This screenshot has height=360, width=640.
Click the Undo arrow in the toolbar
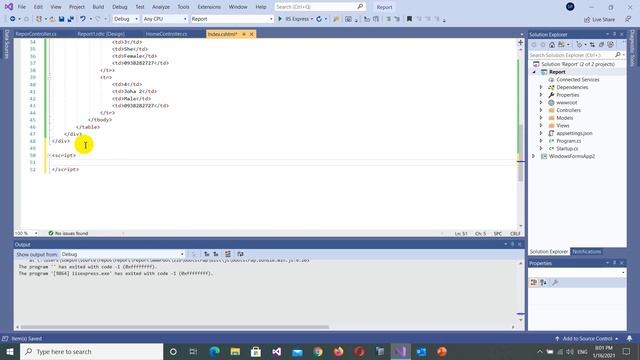tap(83, 19)
